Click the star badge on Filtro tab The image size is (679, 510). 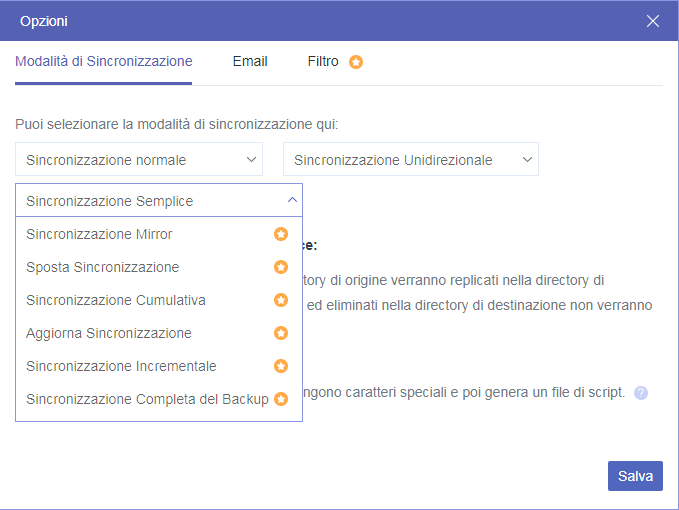click(x=356, y=62)
